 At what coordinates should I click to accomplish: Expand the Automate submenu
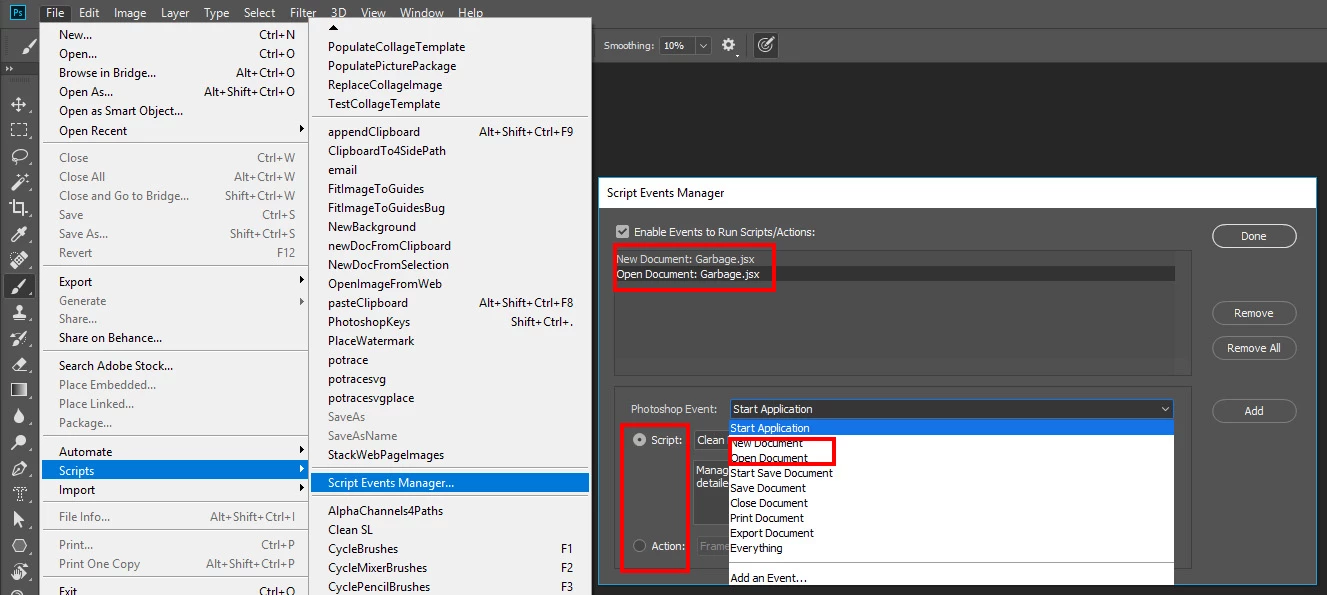182,452
